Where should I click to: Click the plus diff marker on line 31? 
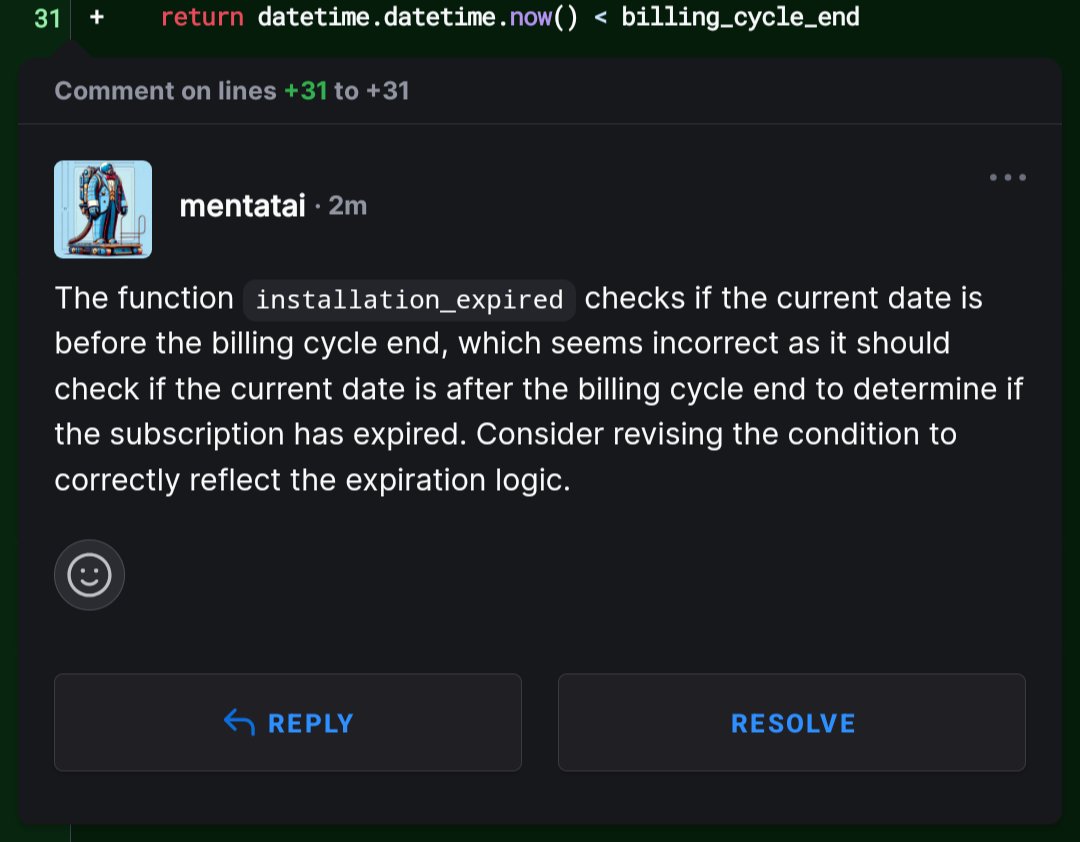(97, 17)
